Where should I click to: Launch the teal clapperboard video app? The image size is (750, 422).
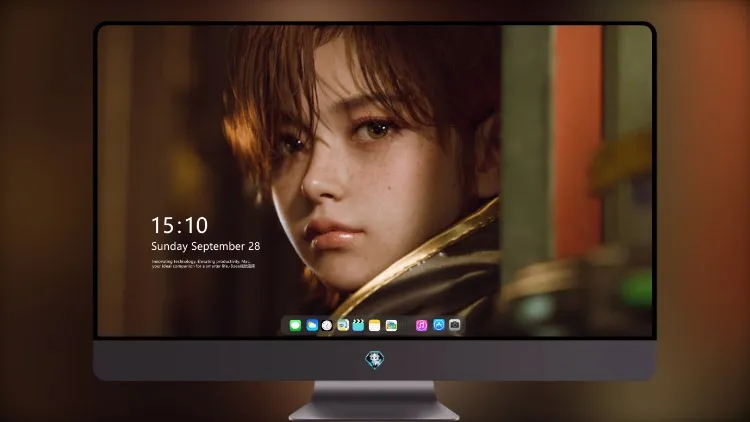(x=358, y=325)
